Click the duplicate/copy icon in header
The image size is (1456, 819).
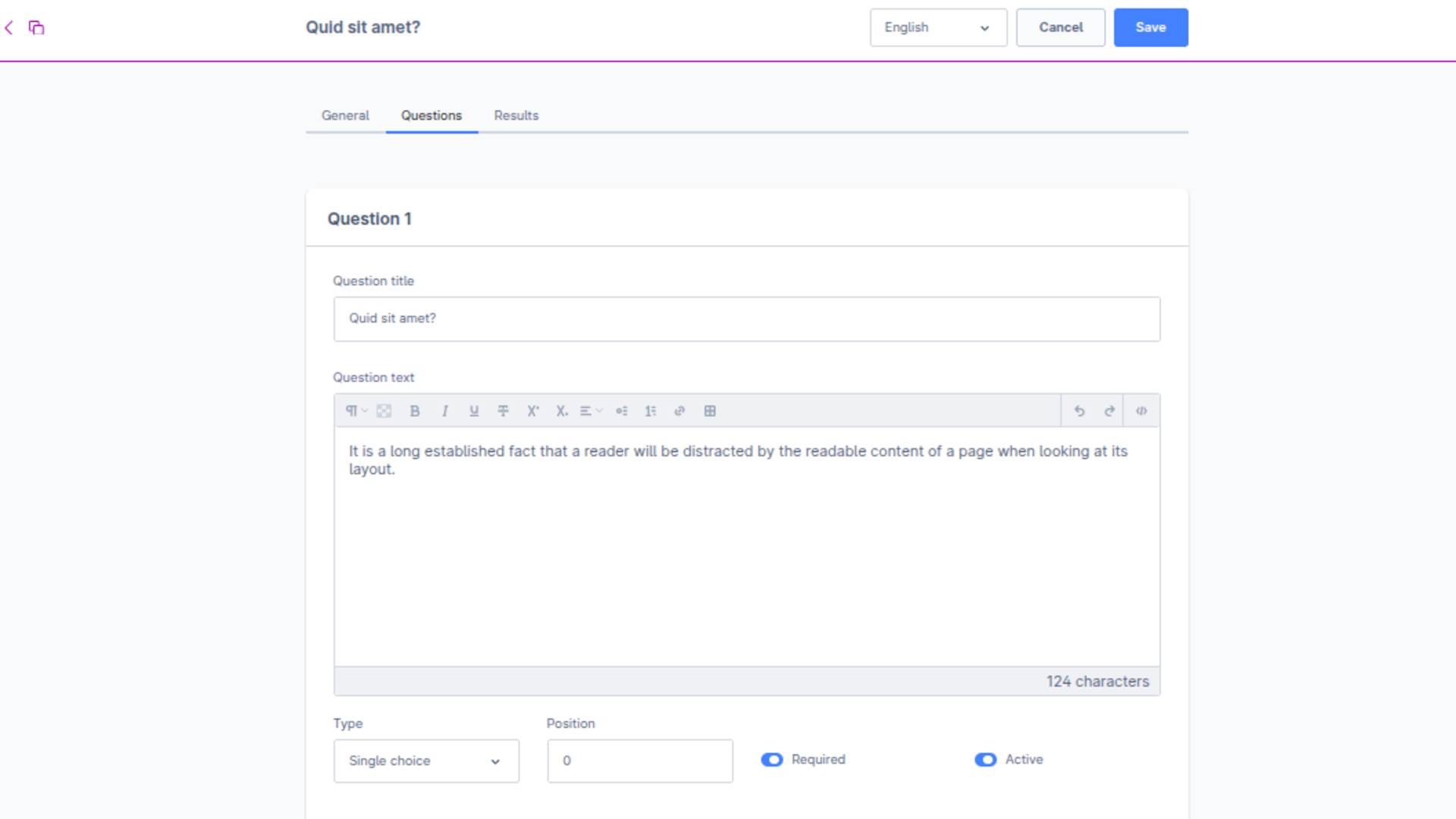point(36,28)
